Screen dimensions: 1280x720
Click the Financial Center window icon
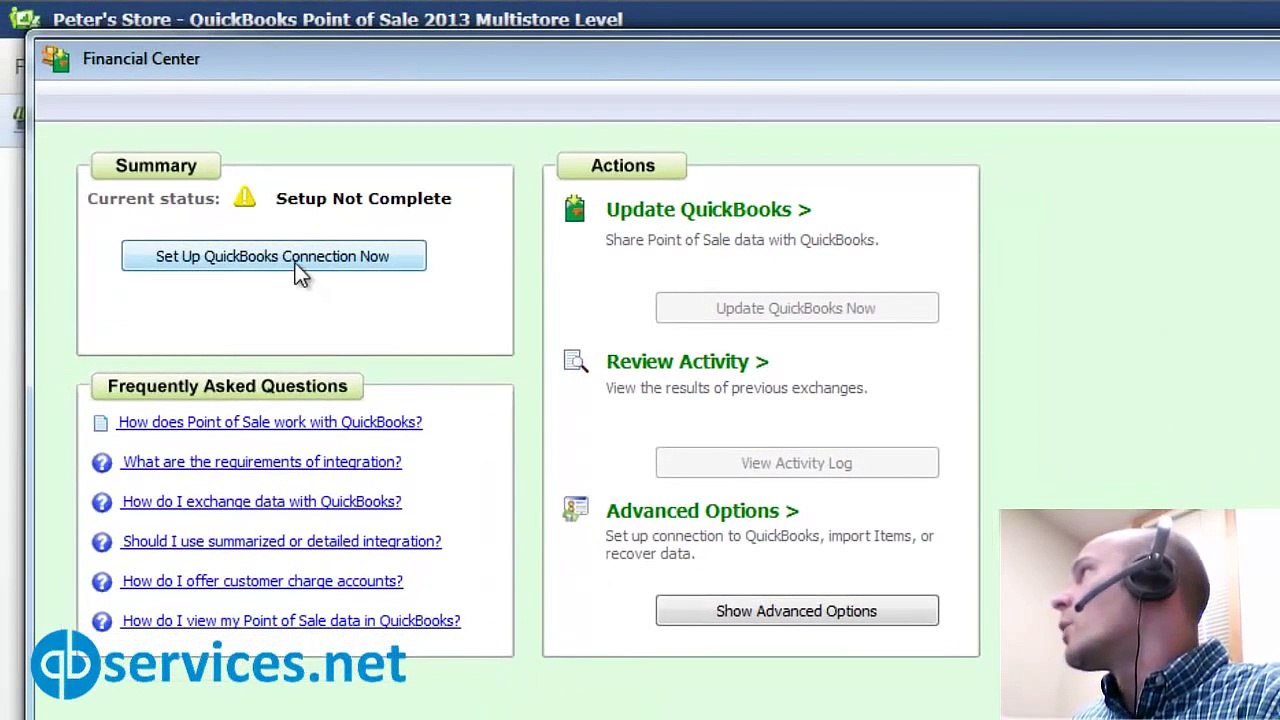click(x=56, y=59)
